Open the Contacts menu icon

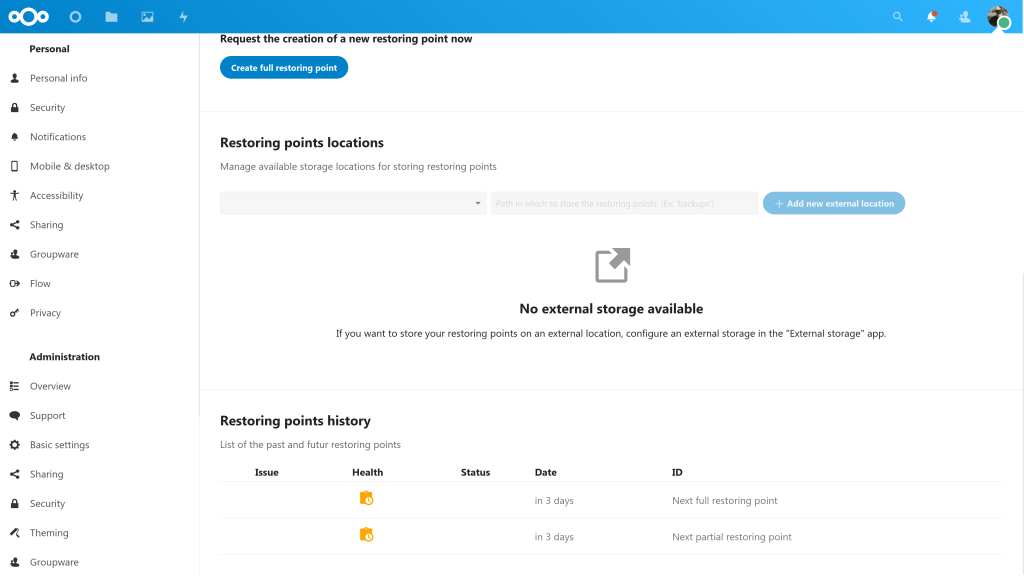click(x=964, y=17)
